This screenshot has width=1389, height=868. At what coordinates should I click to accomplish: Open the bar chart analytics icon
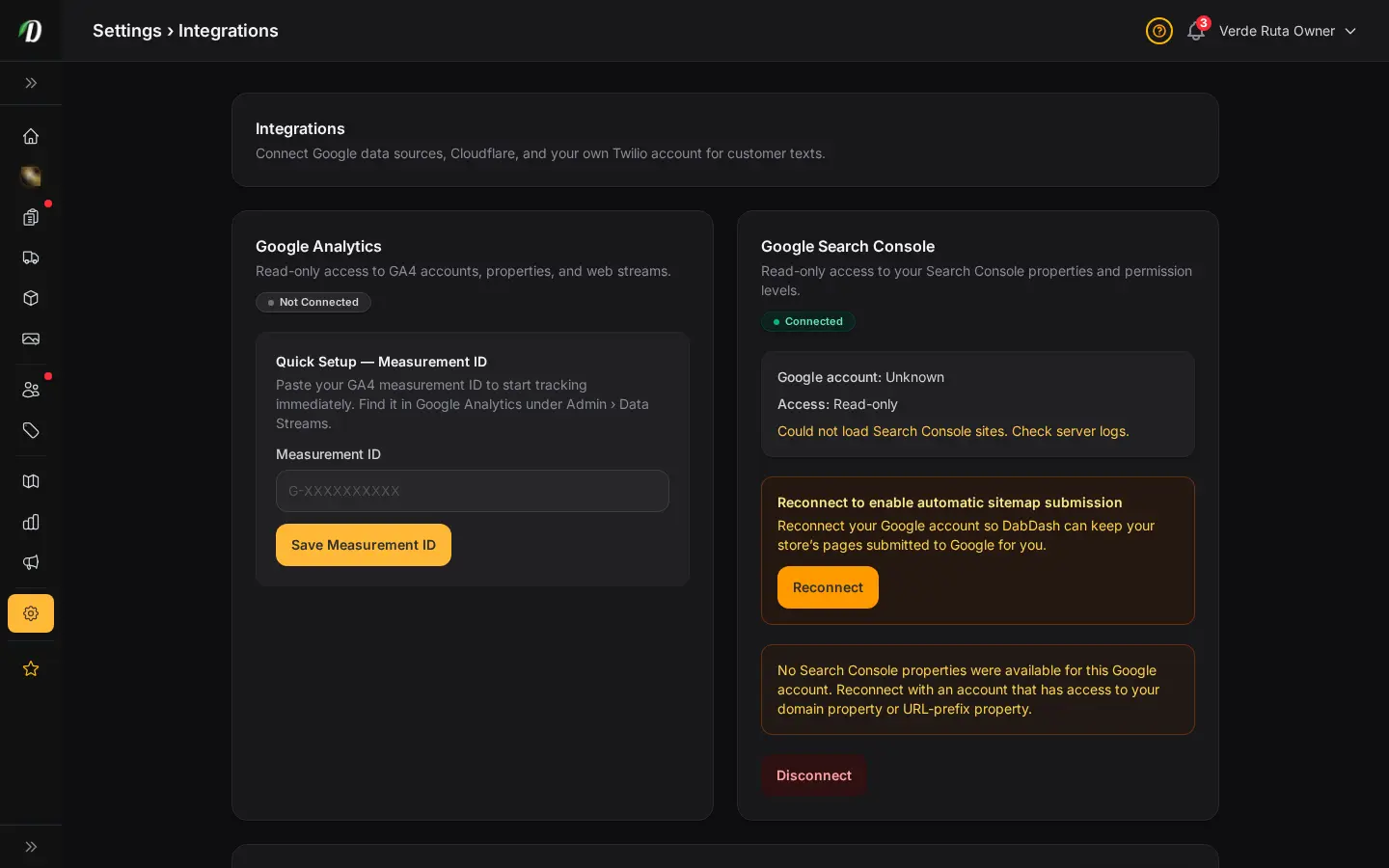coord(31,522)
